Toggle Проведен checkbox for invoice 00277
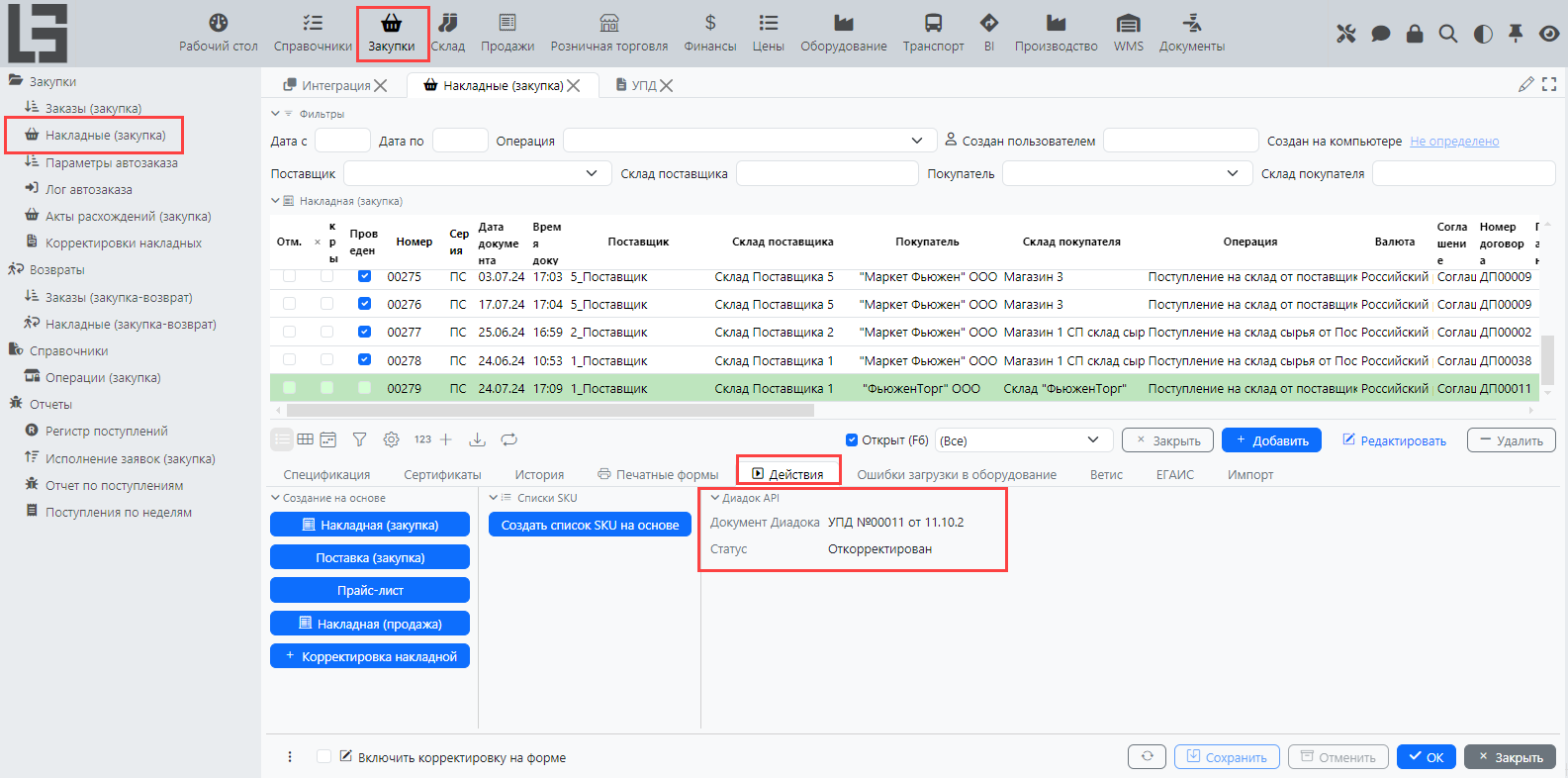This screenshot has width=1568, height=778. point(364,333)
